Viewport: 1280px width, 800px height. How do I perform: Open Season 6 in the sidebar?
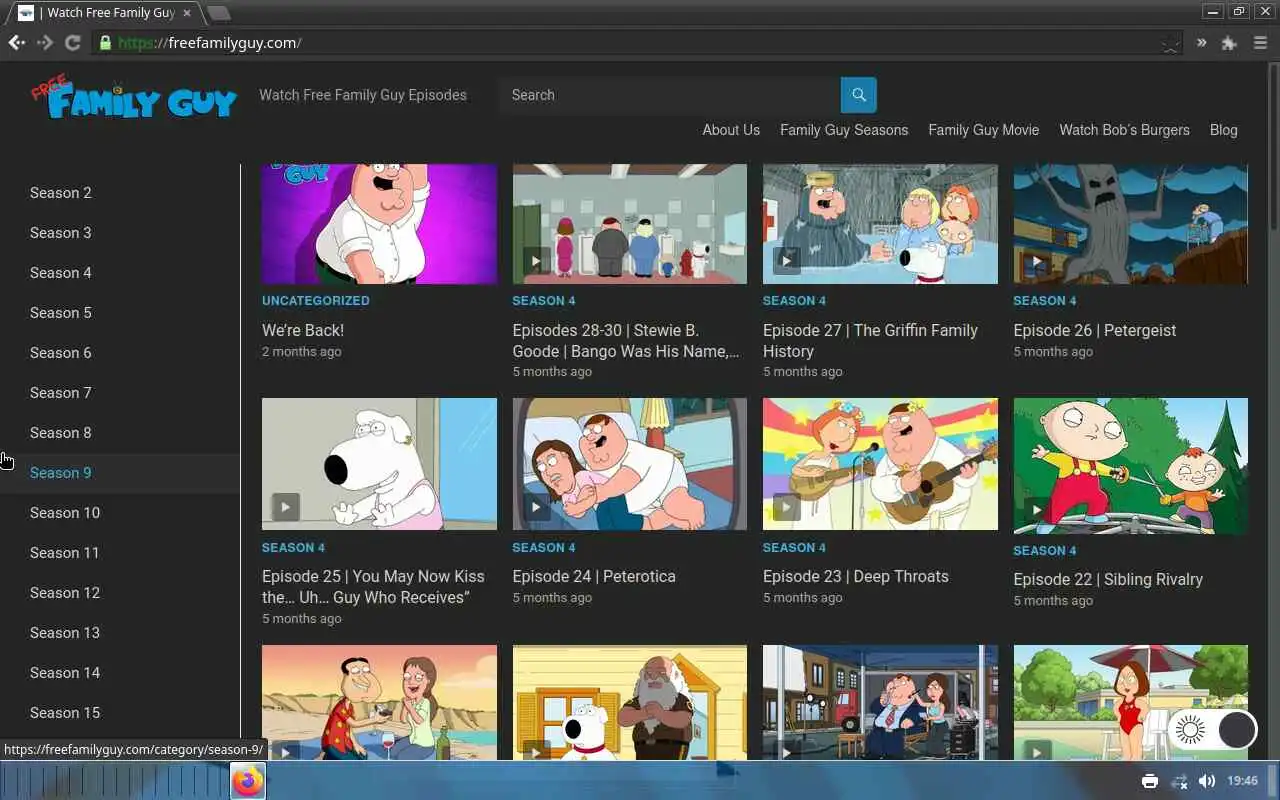(x=61, y=353)
